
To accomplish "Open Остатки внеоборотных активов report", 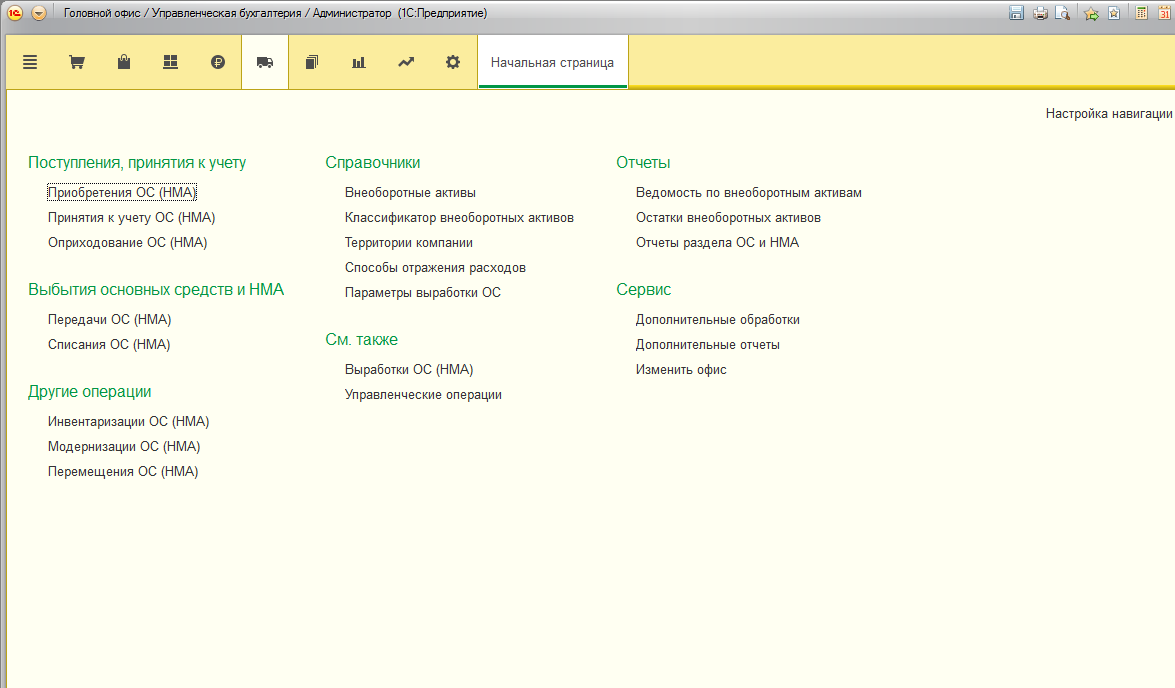I will tap(728, 217).
